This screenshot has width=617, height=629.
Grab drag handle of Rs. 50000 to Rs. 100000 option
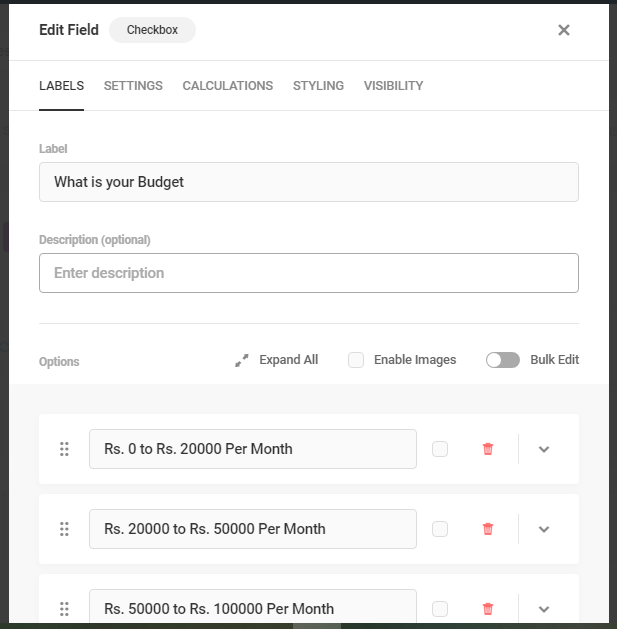click(64, 609)
